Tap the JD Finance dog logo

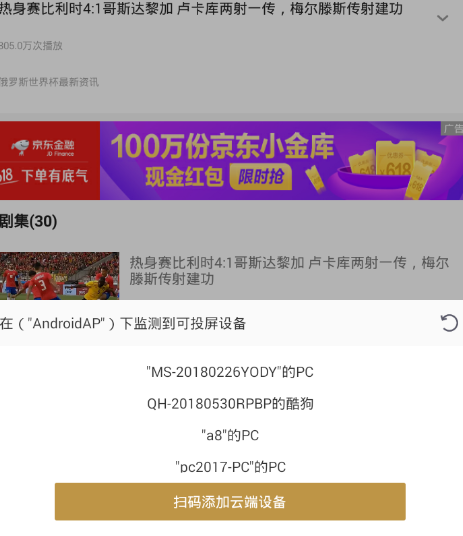20,147
